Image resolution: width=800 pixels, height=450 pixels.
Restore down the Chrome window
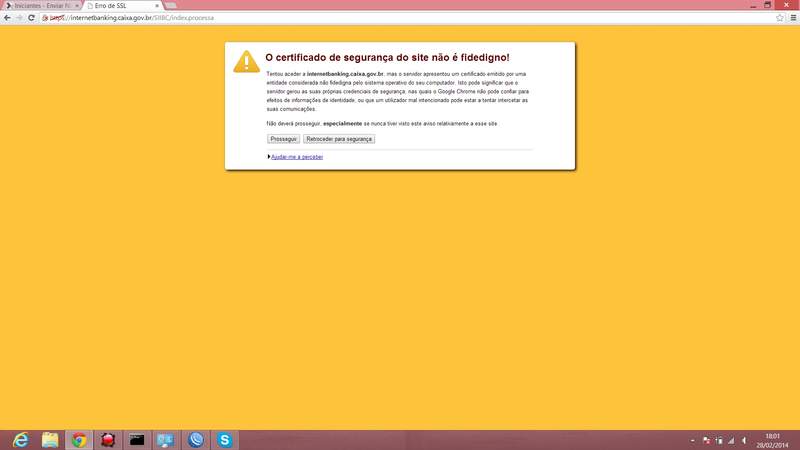(767, 5)
